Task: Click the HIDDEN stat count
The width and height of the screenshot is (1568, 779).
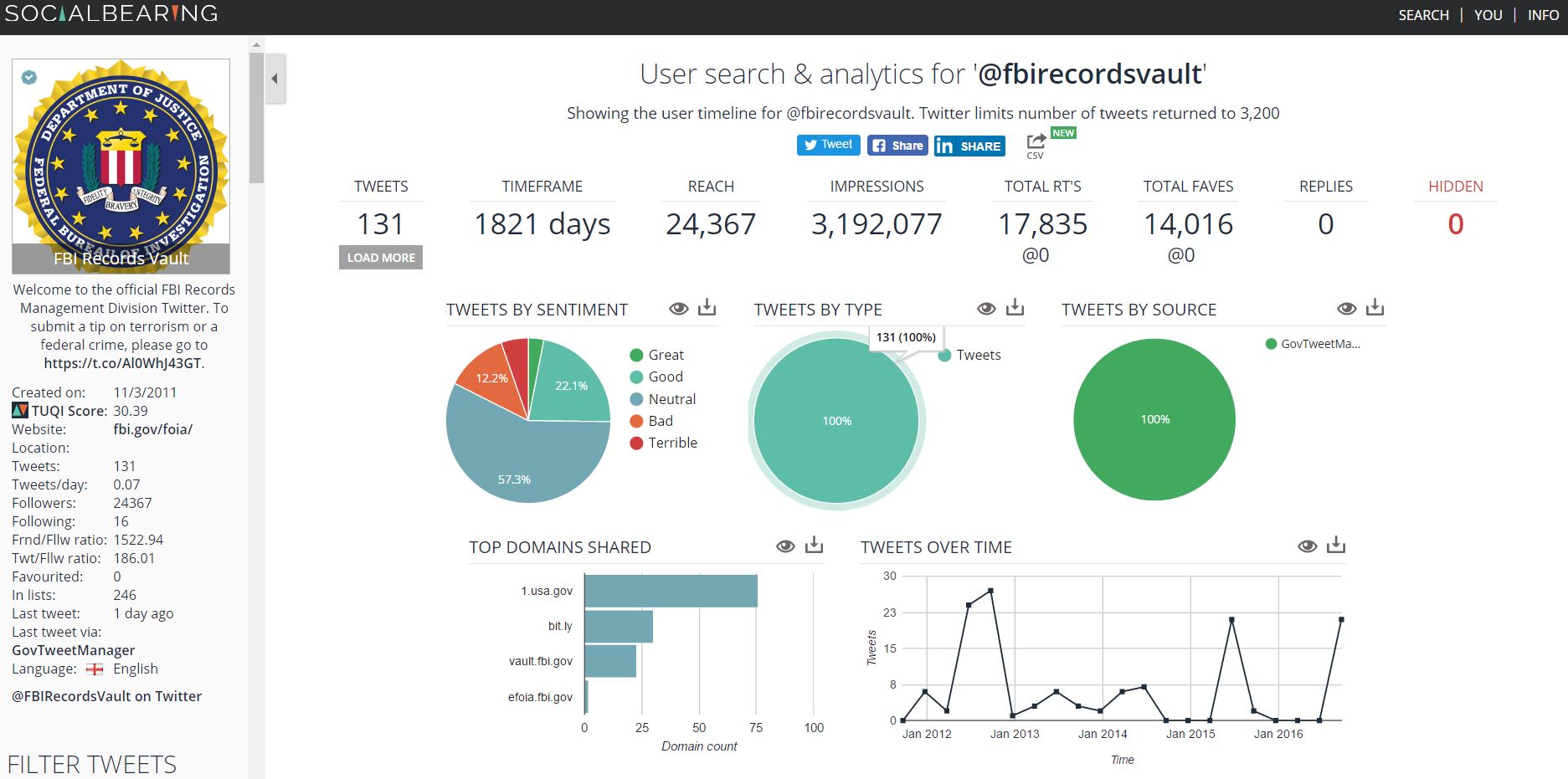Action: [x=1455, y=224]
